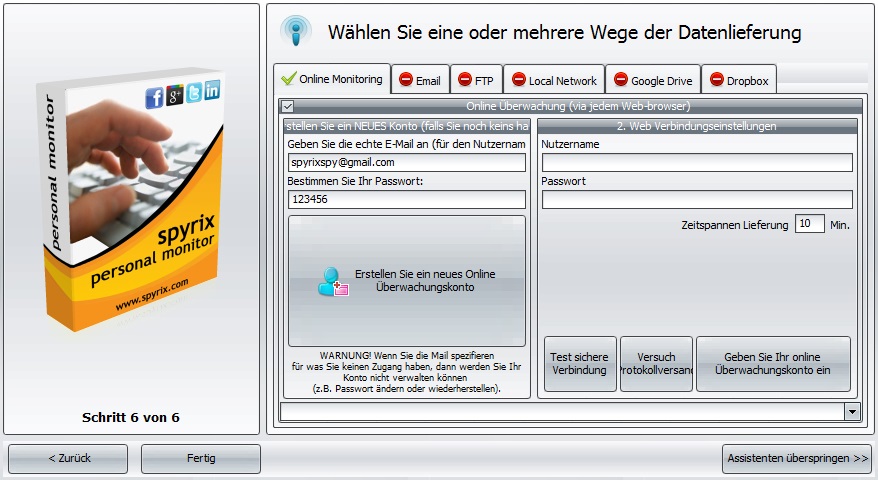
Task: Click the '2. Web Verbindungseinstellungen' header
Action: 697,126
